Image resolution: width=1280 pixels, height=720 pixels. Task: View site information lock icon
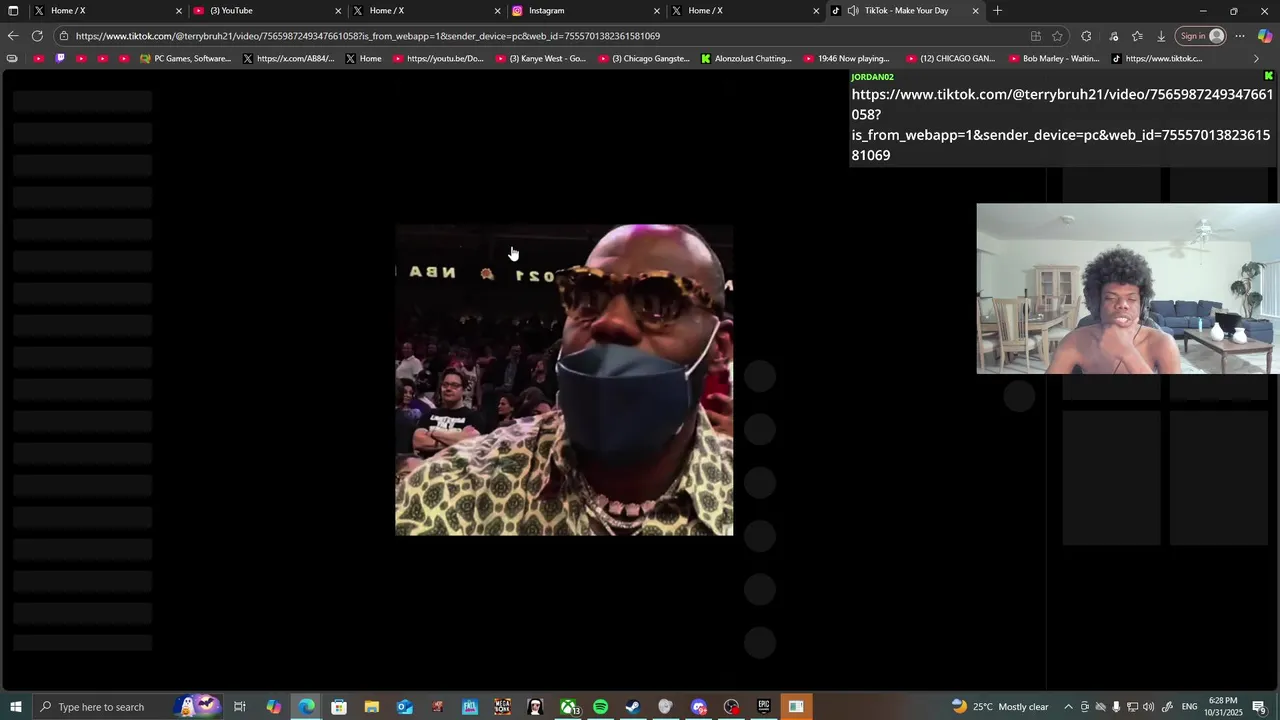[x=64, y=36]
